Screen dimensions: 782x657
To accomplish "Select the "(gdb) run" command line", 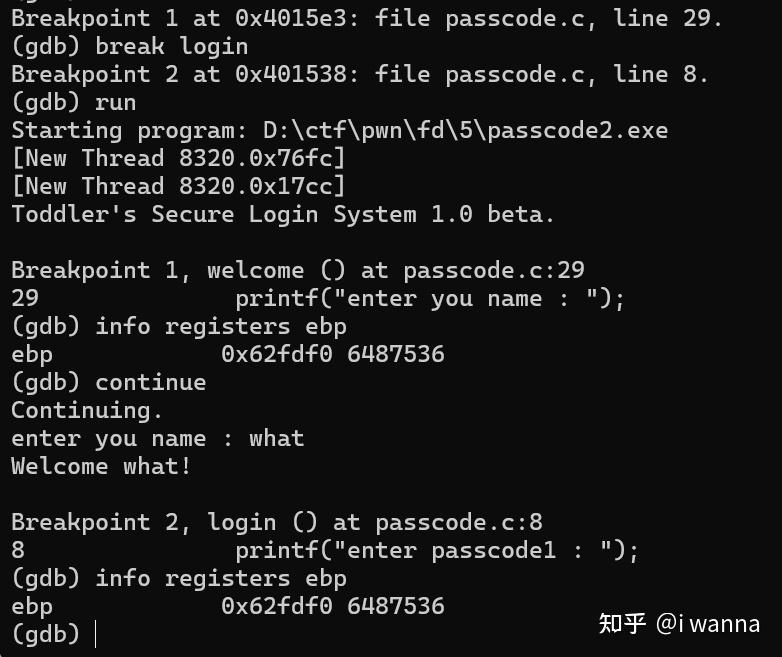I will coord(74,102).
